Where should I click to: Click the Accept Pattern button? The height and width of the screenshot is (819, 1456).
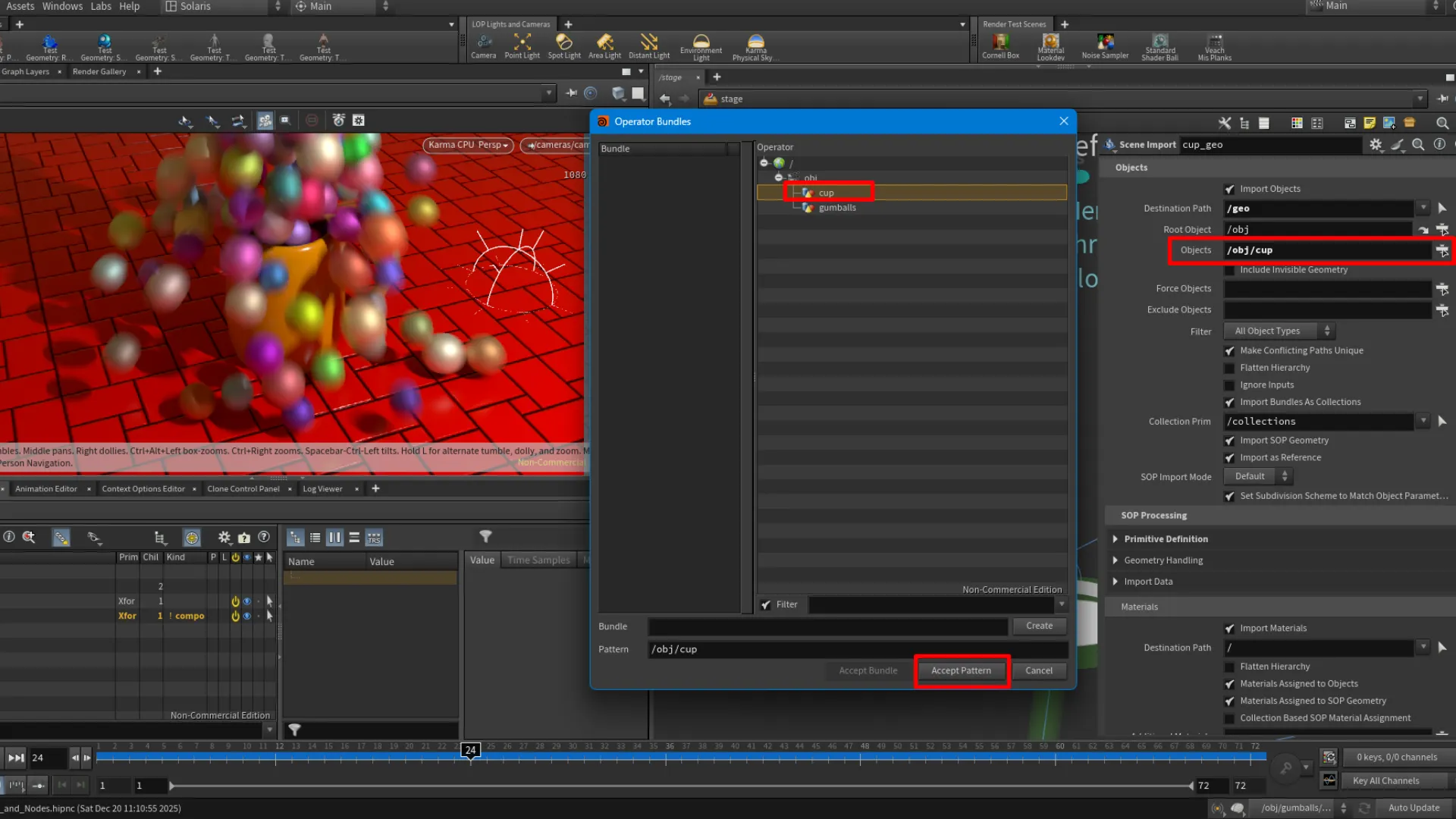961,670
